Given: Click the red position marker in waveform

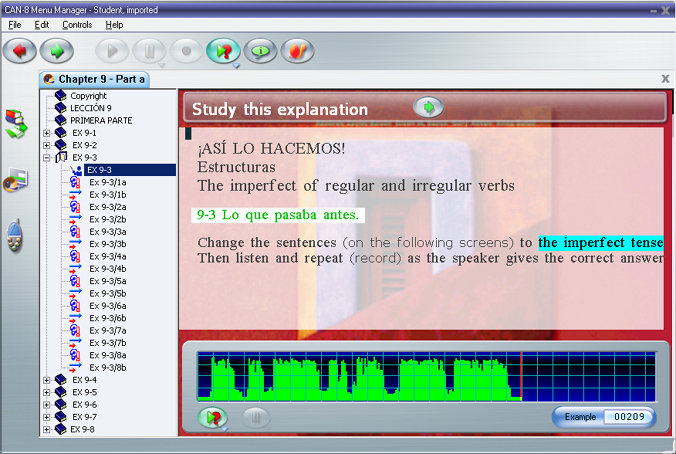Looking at the screenshot, I should coord(521,376).
